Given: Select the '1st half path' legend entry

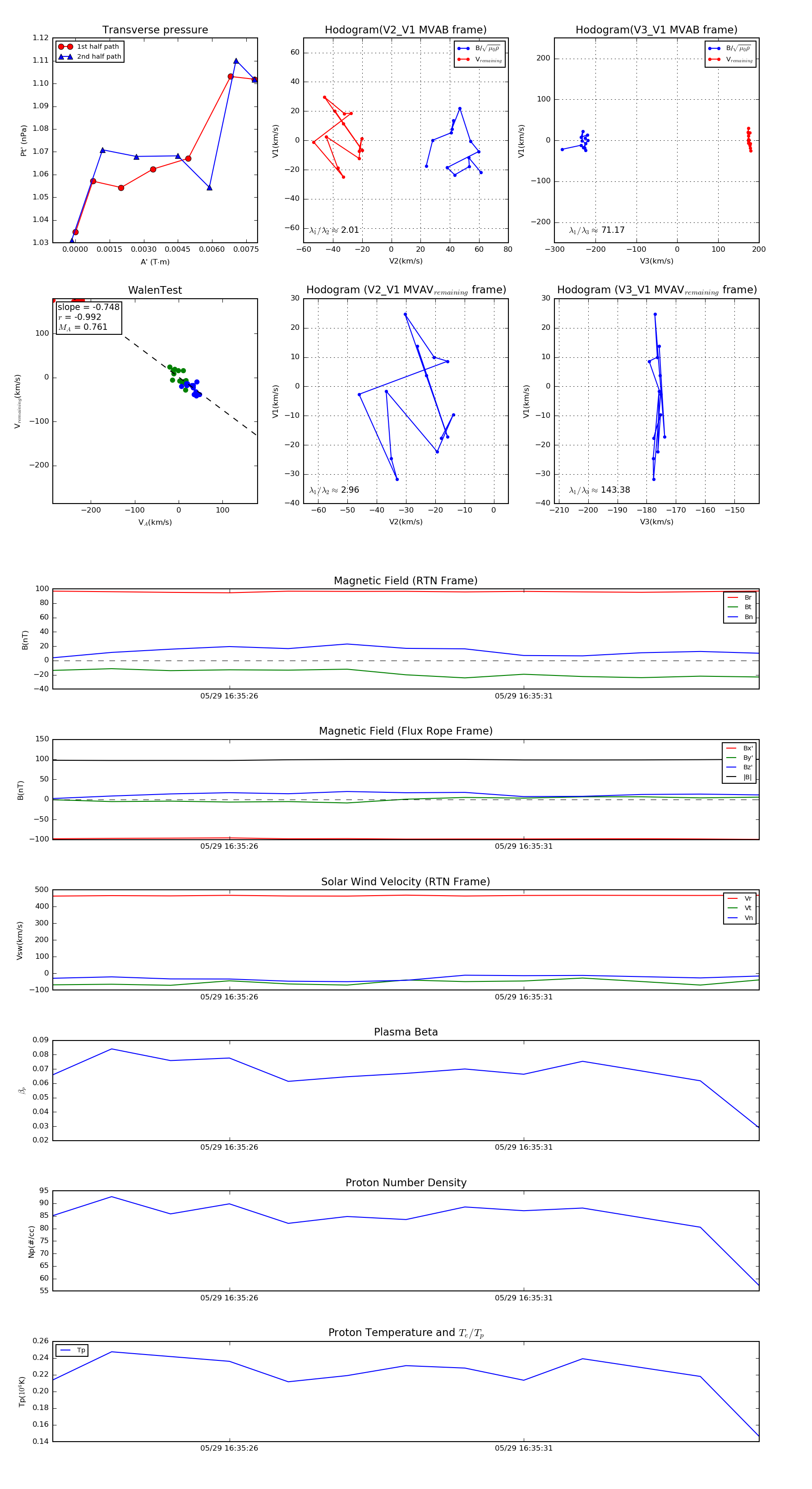Looking at the screenshot, I should point(89,47).
